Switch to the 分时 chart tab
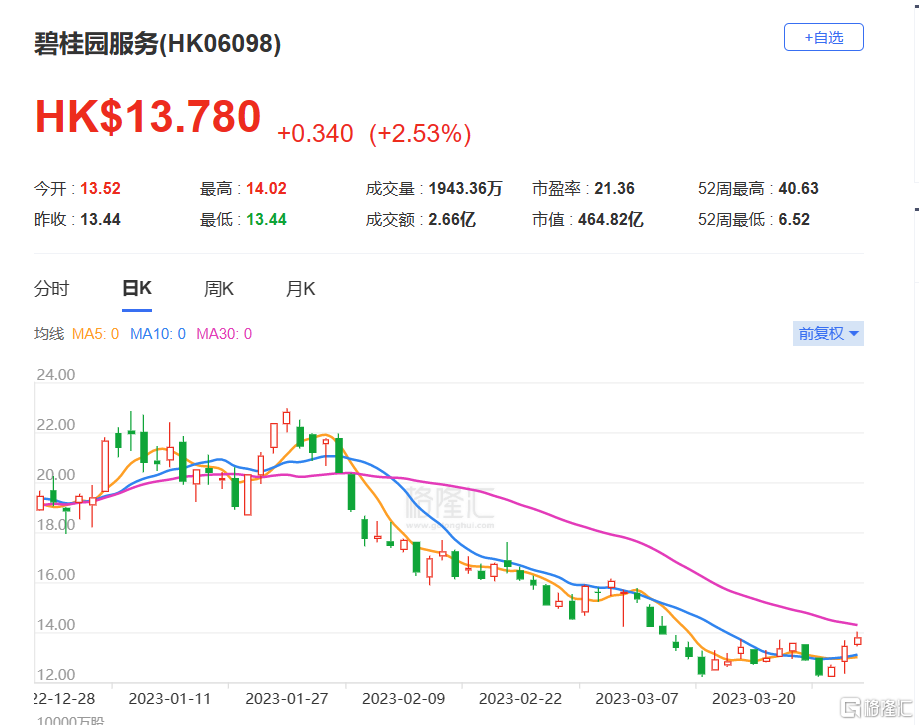The image size is (919, 725). [52, 289]
